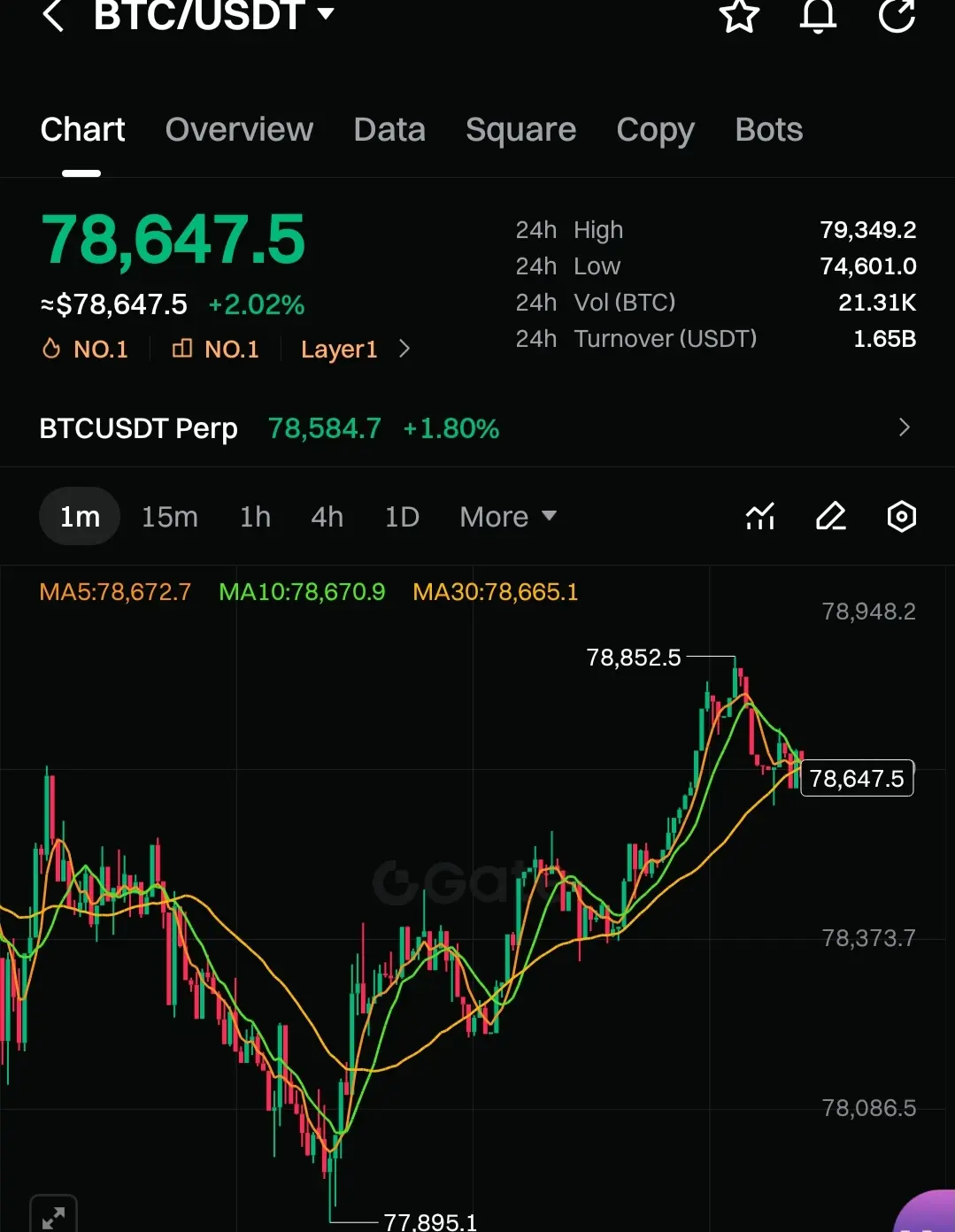
Task: Open the More timeframes dropdown
Action: pyautogui.click(x=508, y=517)
